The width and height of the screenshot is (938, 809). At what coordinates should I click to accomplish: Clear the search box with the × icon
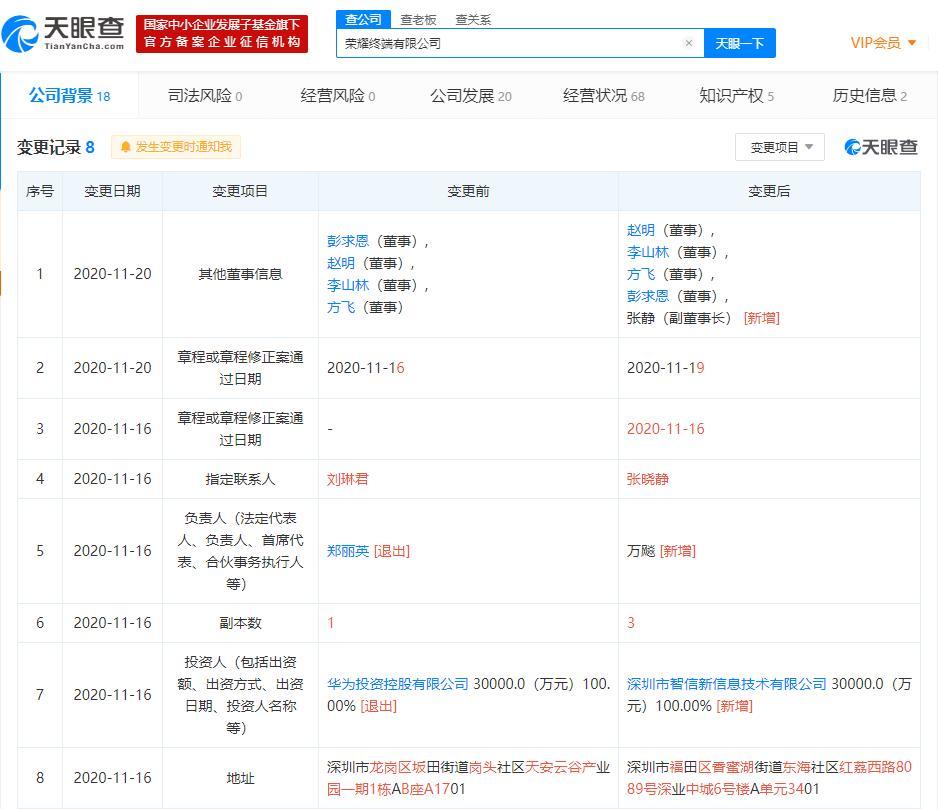point(689,43)
